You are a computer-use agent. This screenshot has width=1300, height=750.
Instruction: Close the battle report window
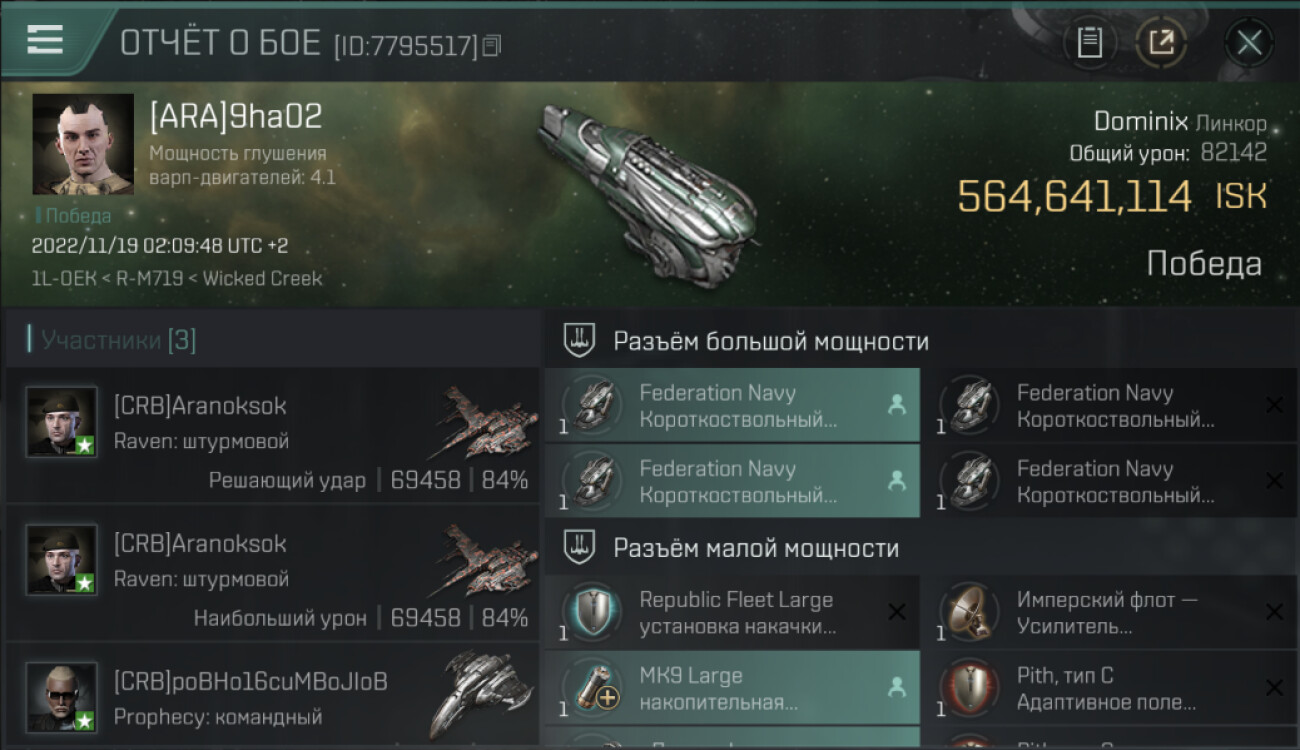(x=1249, y=42)
